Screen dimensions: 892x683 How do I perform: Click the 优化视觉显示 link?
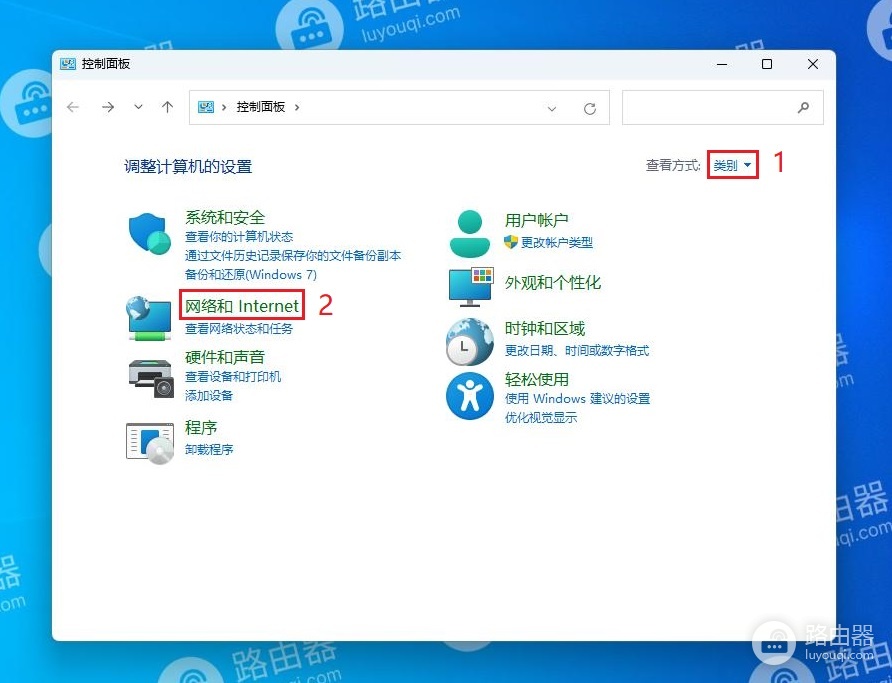coord(541,417)
